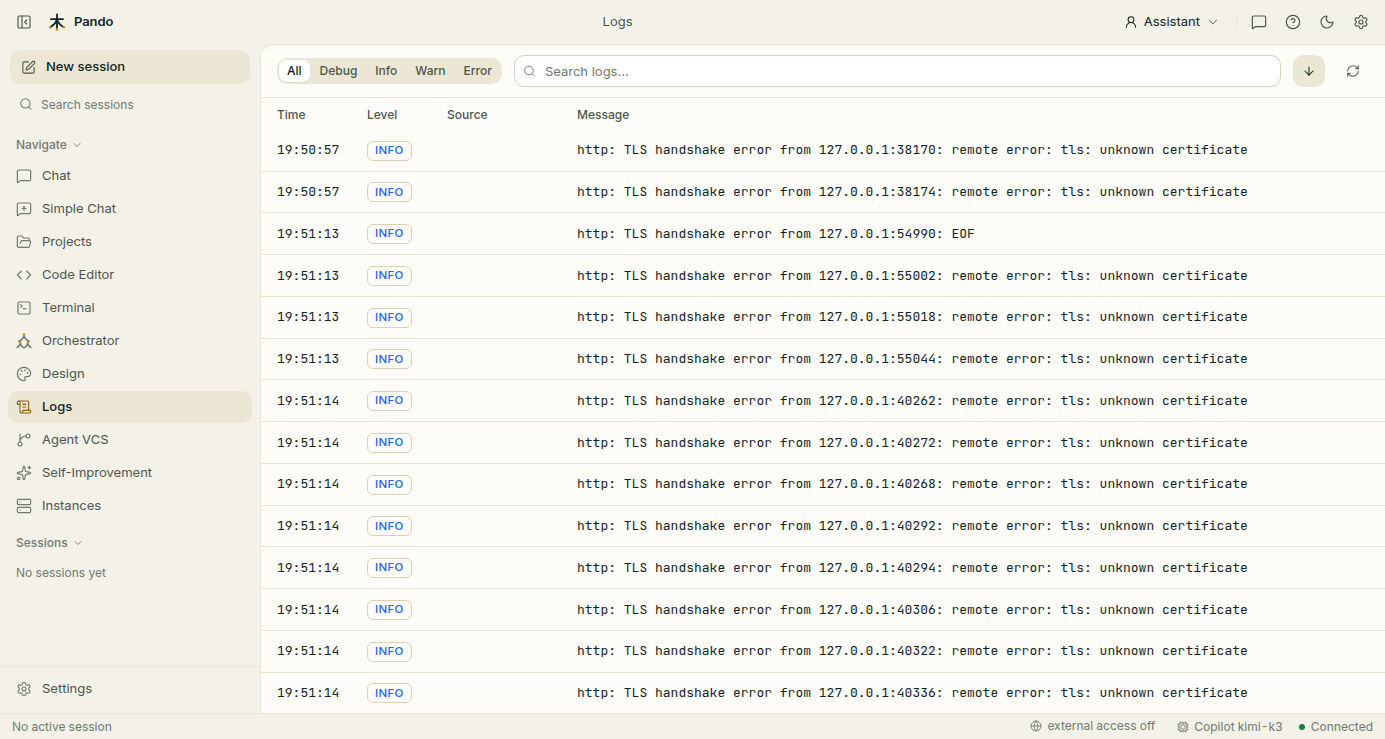This screenshot has height=739, width=1385.
Task: Open the Assistant dropdown
Action: (x=1171, y=22)
